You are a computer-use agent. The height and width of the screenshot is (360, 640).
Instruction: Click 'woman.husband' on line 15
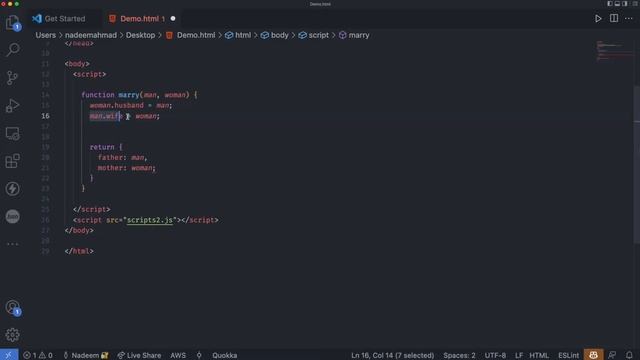point(116,105)
